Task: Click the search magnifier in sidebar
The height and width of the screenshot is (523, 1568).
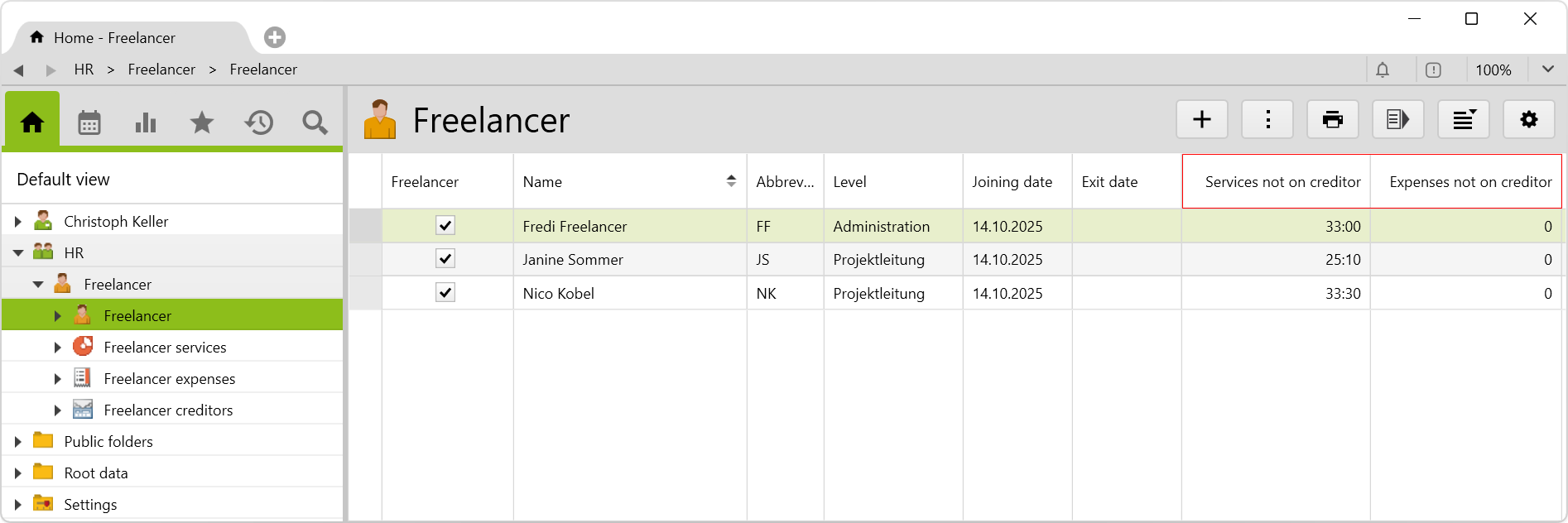Action: coord(315,123)
